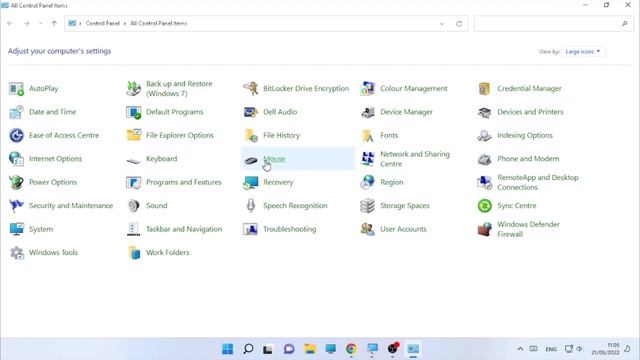Click the User Accounts icon
The image size is (640, 360).
367,229
